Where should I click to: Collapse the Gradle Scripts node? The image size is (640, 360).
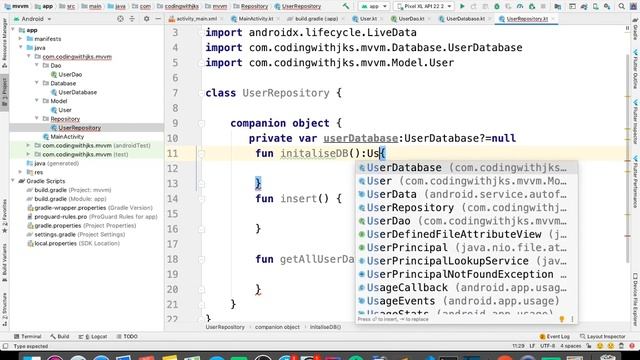point(13,181)
